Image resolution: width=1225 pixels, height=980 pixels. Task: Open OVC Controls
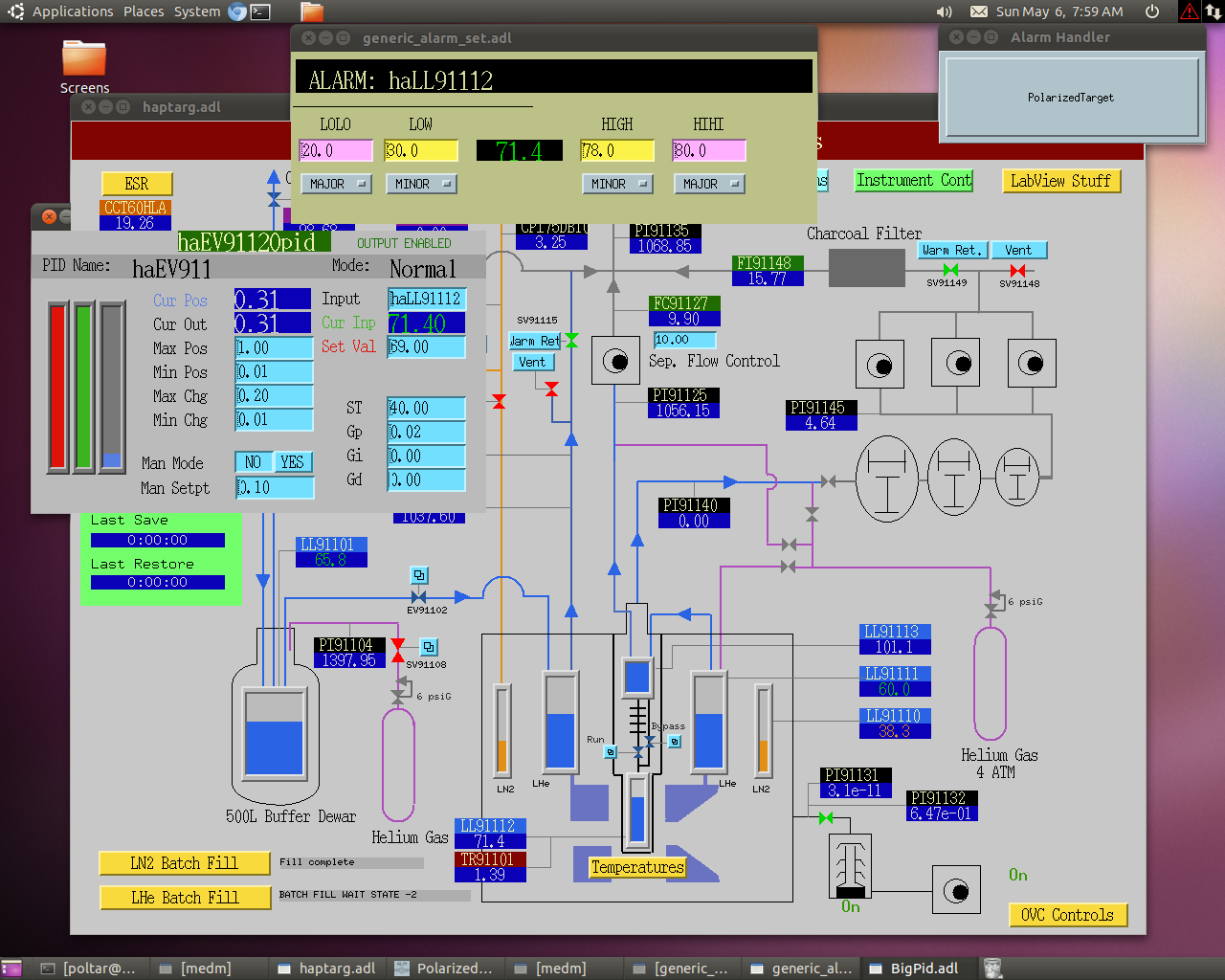1068,915
